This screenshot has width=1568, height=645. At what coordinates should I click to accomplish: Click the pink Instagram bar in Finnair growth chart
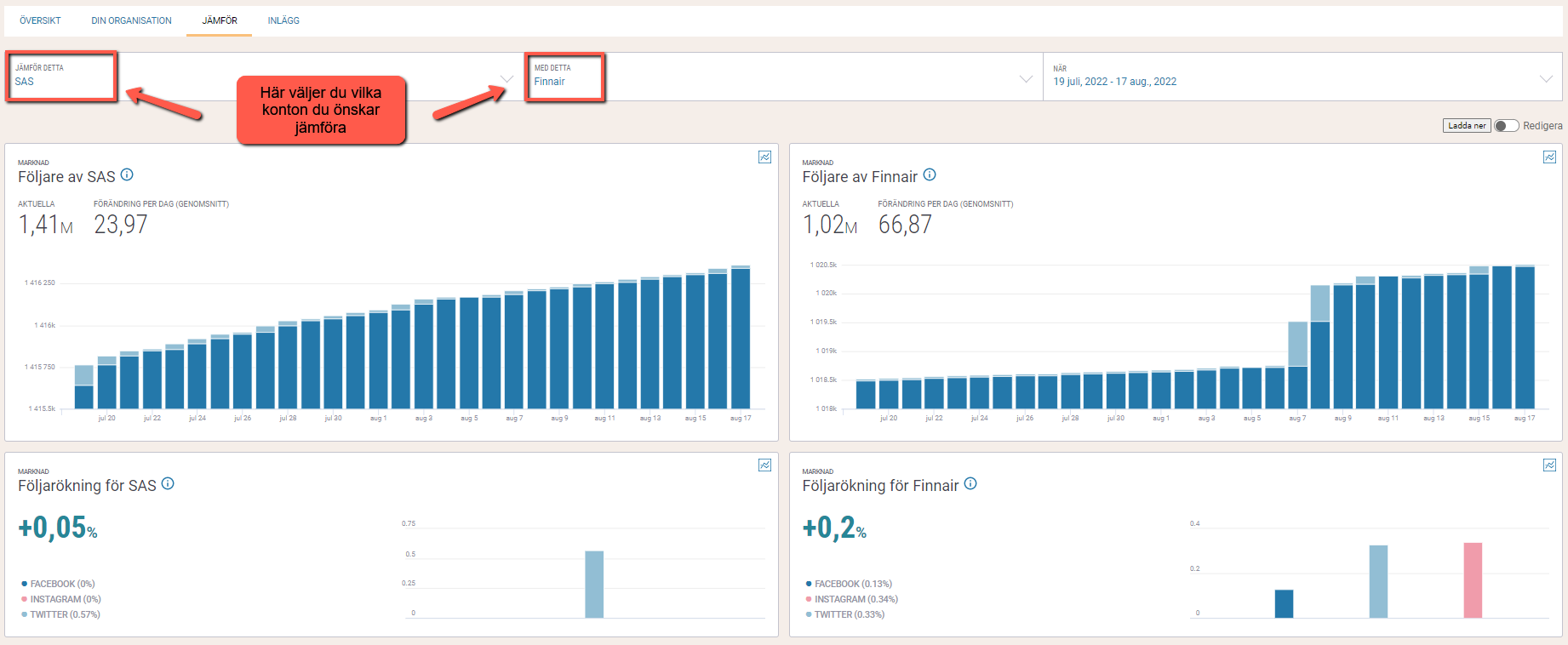pyautogui.click(x=1473, y=580)
